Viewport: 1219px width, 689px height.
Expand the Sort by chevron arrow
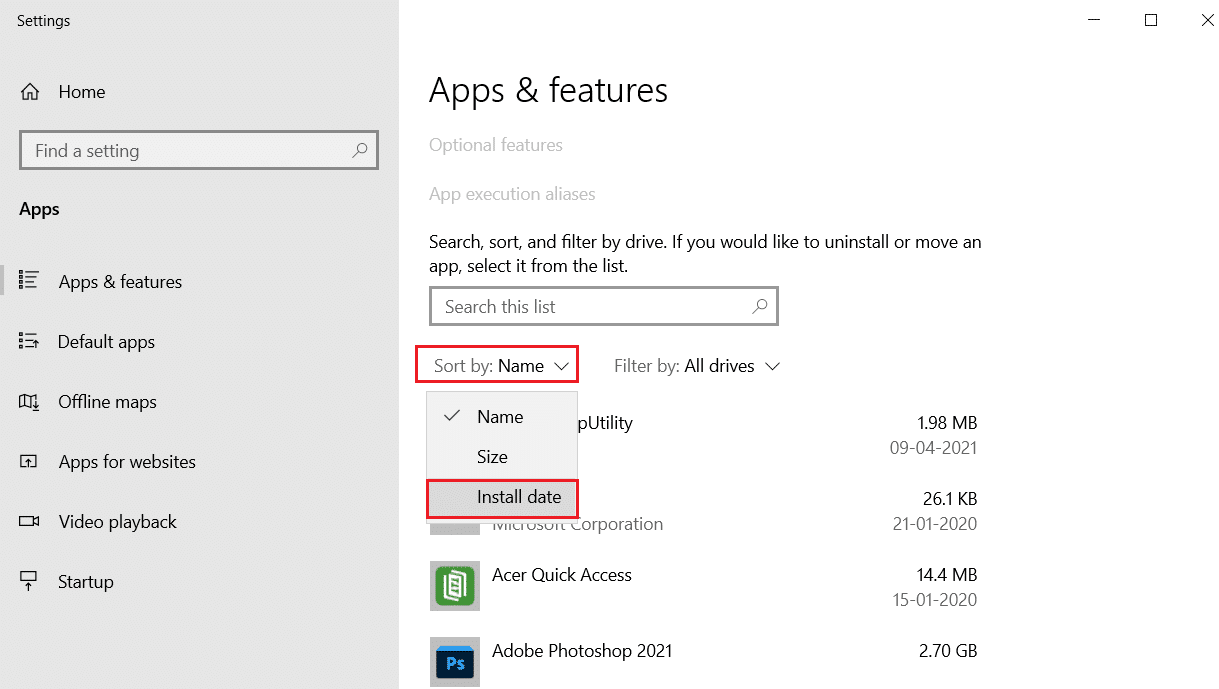pyautogui.click(x=562, y=364)
